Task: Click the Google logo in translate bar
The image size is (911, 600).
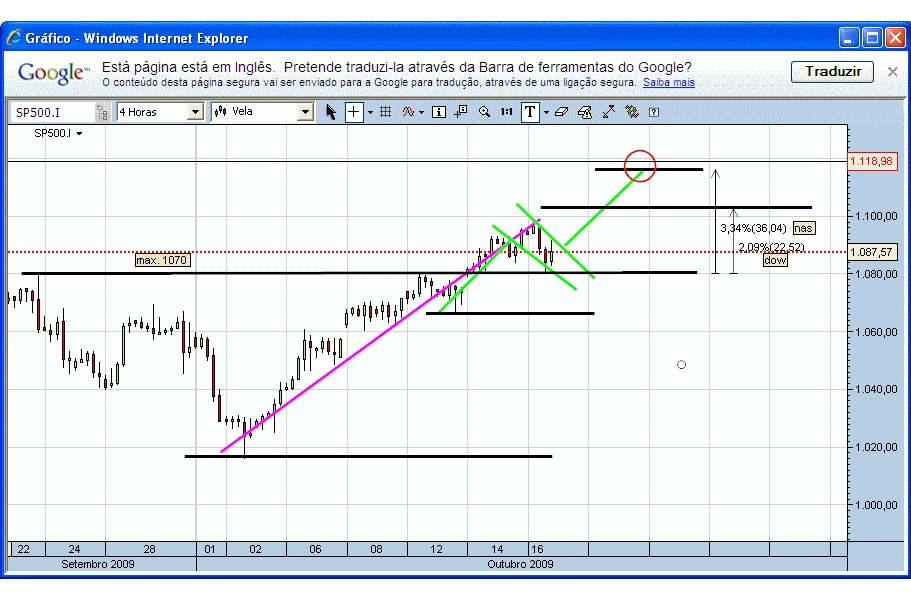Action: click(x=53, y=73)
